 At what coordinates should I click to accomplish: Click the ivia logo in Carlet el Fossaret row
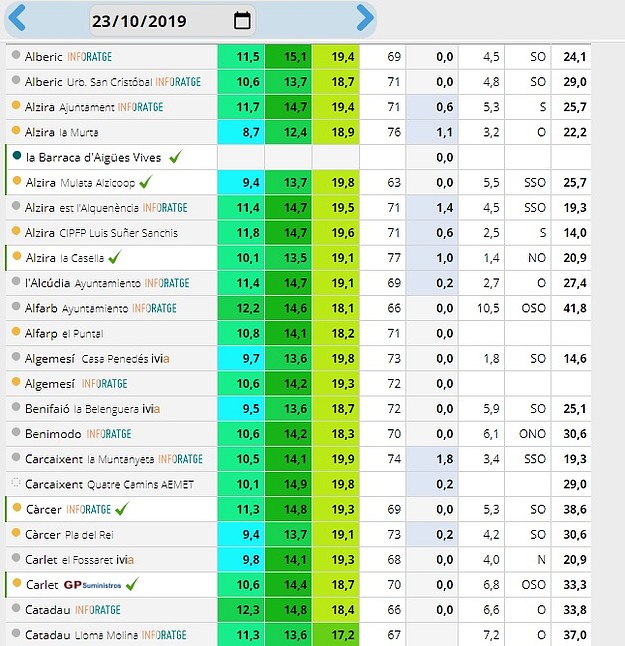(125, 560)
